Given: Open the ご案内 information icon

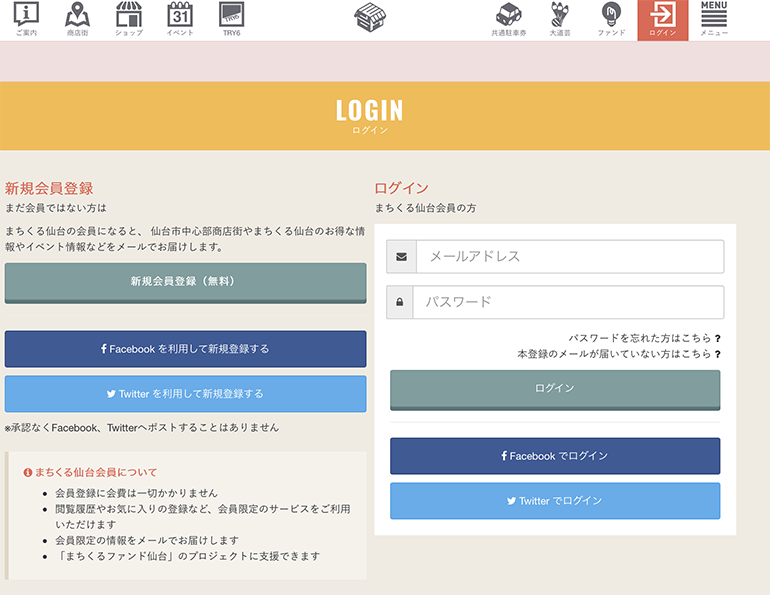Looking at the screenshot, I should pos(27,20).
